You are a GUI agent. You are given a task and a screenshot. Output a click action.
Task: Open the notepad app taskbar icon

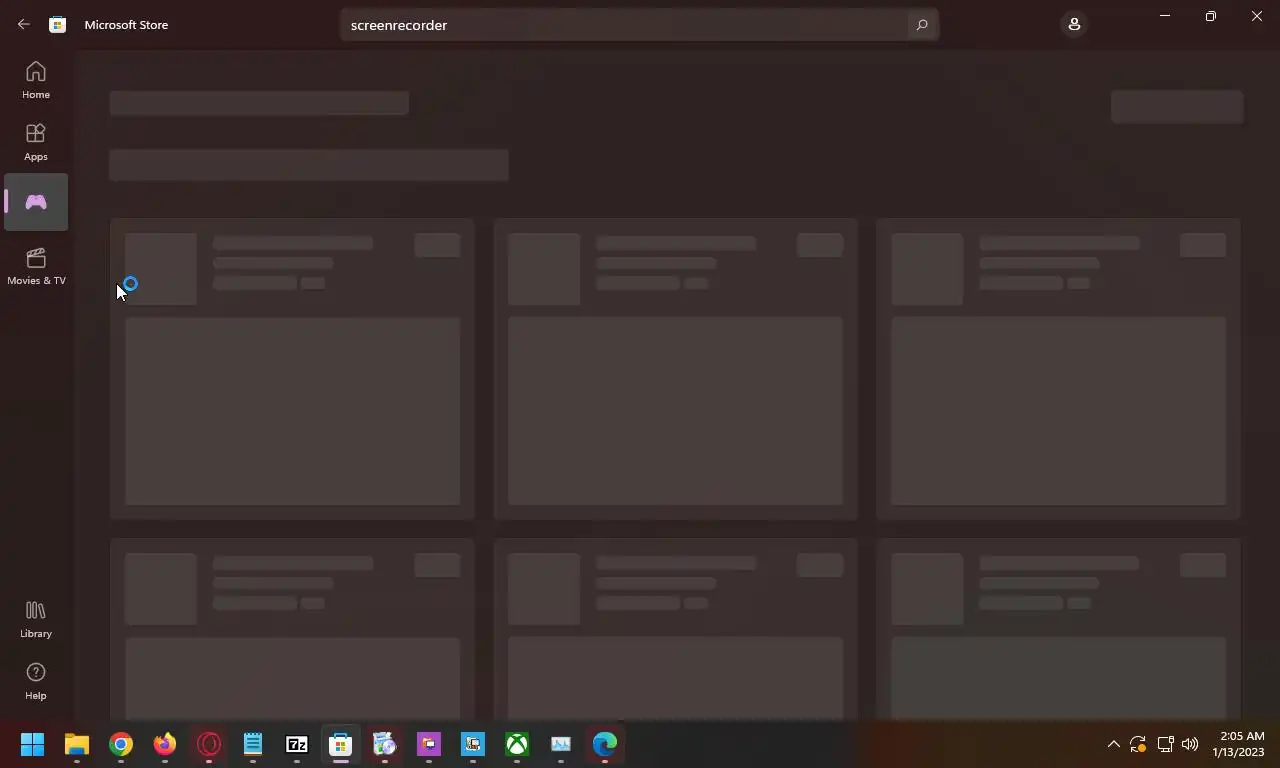point(253,744)
